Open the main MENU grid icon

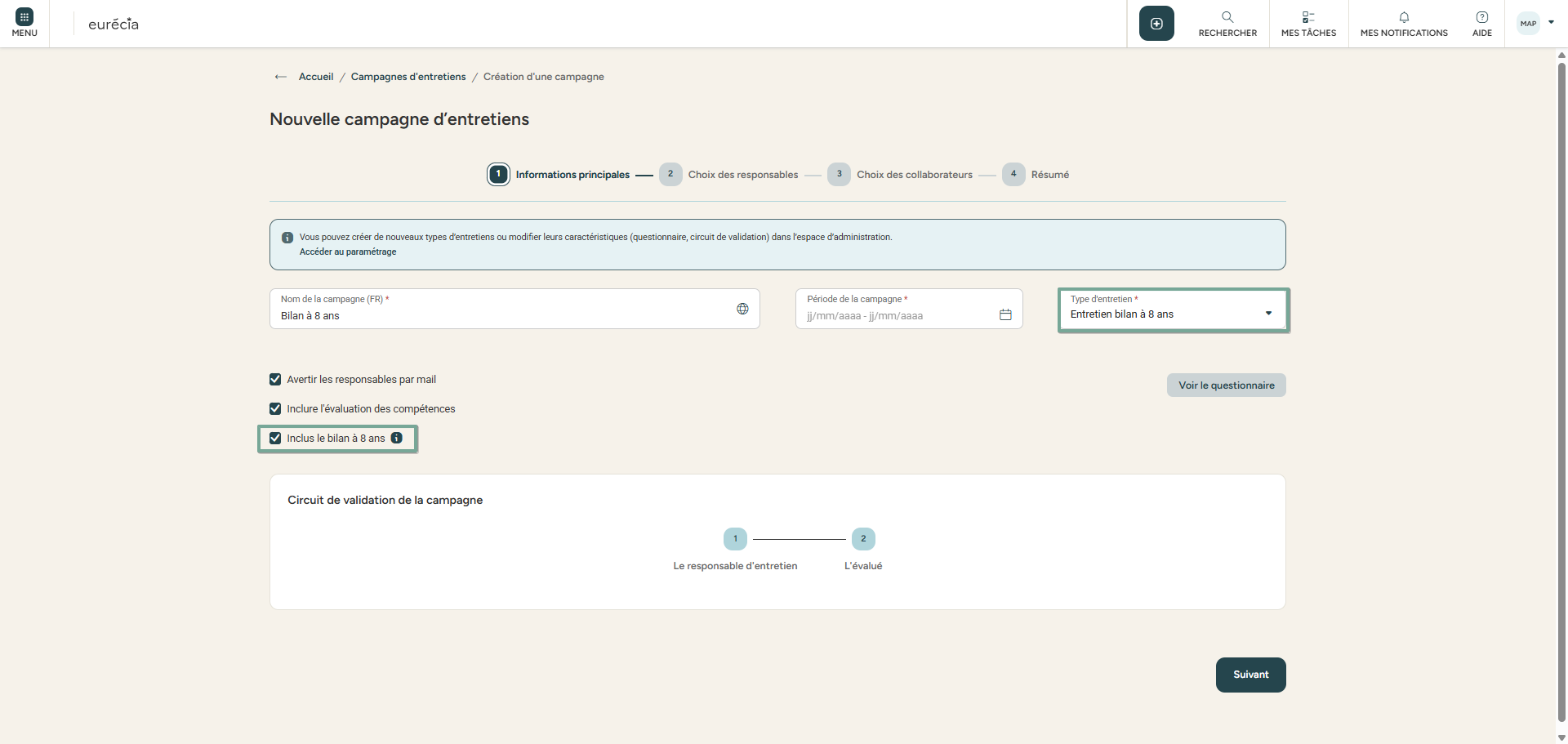click(x=24, y=18)
